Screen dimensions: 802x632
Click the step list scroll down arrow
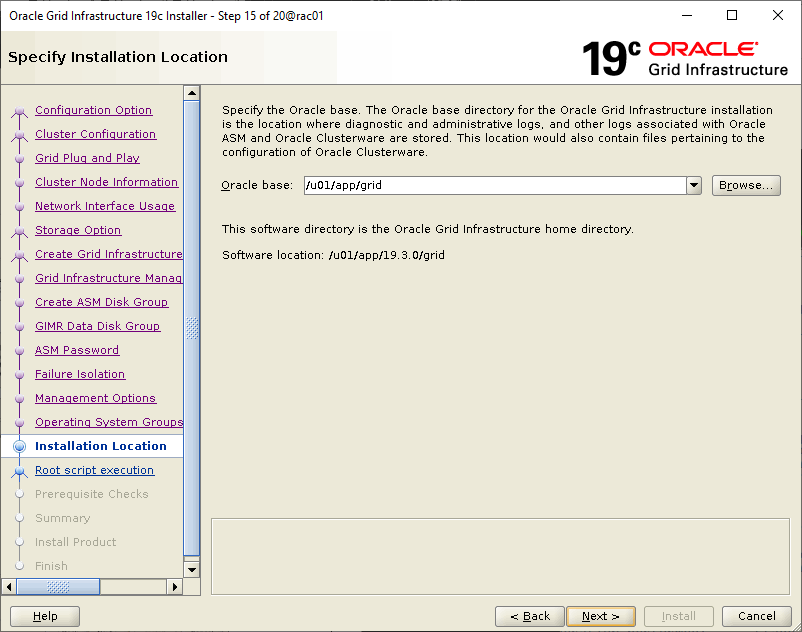click(192, 569)
